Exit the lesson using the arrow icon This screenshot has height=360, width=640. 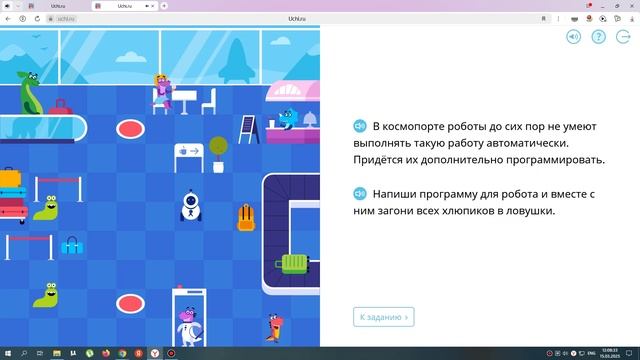pos(623,37)
